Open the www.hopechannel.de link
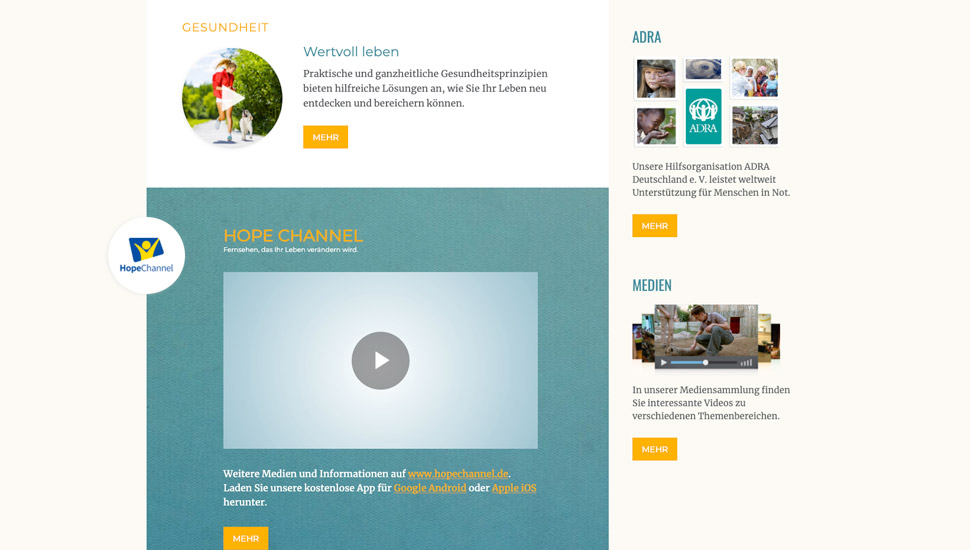 [x=458, y=474]
